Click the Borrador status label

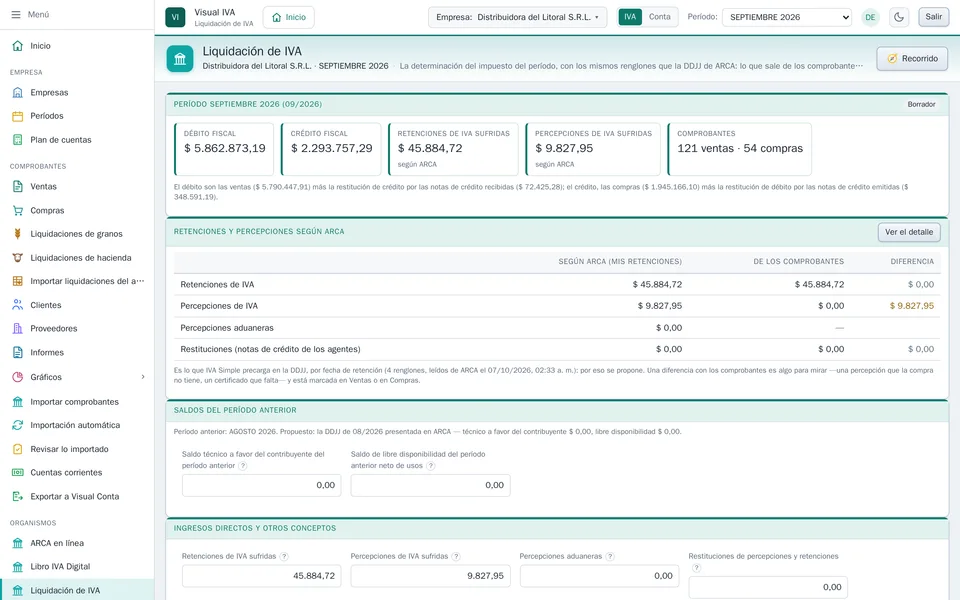point(921,105)
